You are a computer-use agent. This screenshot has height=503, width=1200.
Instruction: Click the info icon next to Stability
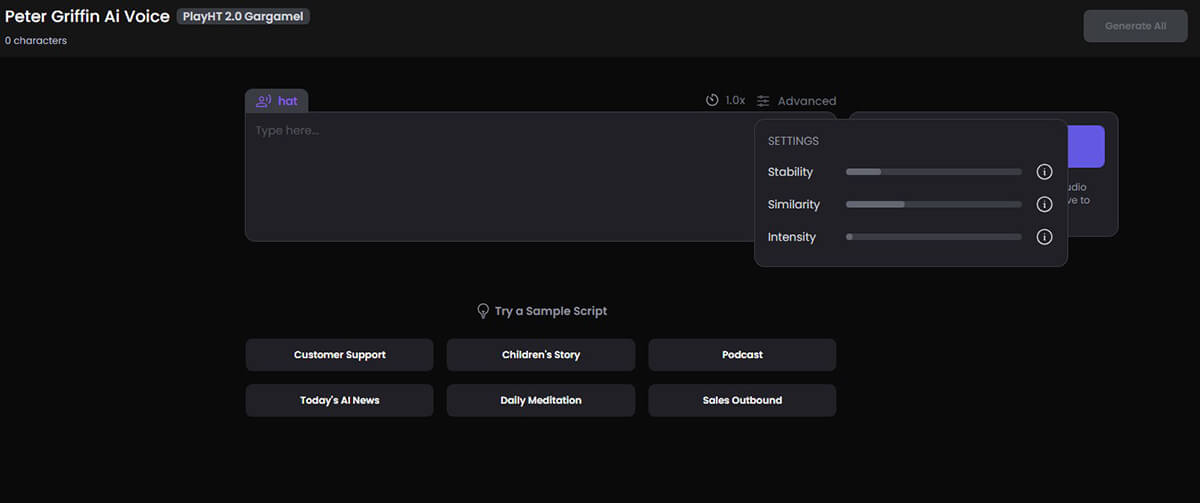1044,172
